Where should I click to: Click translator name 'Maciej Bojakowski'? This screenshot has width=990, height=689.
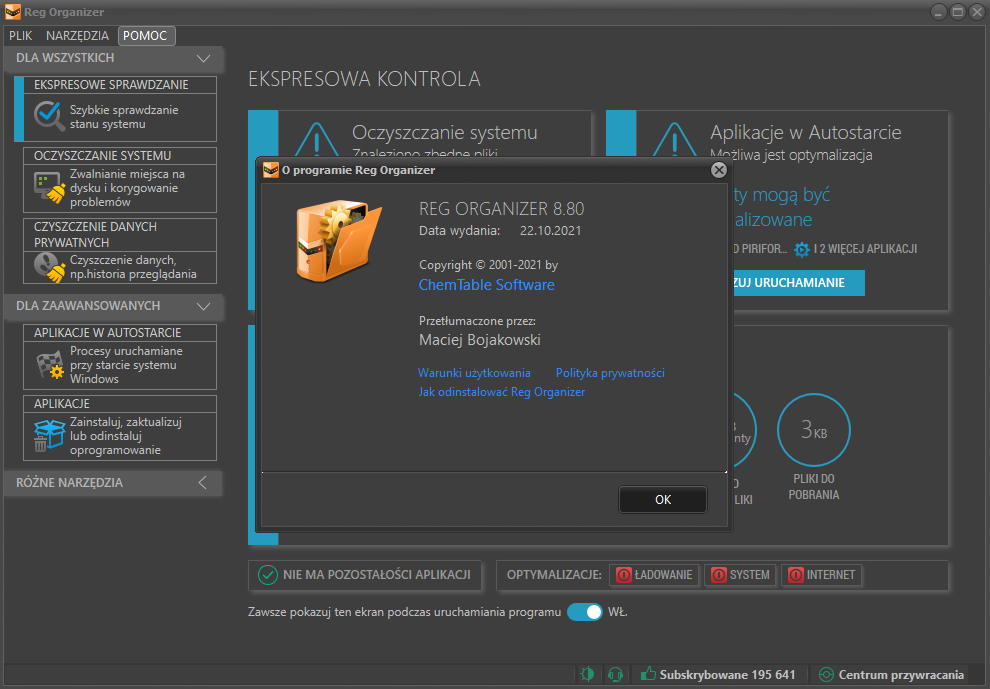click(x=480, y=340)
